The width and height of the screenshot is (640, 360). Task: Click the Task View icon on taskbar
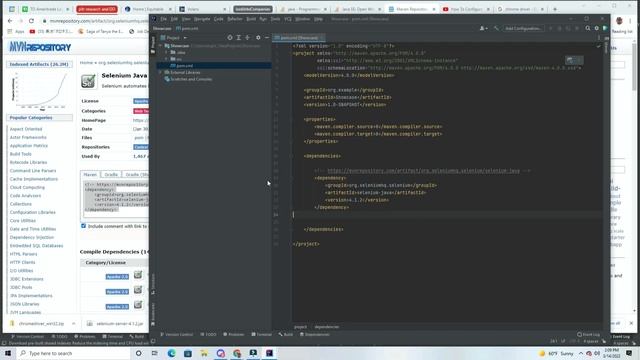coord(155,353)
